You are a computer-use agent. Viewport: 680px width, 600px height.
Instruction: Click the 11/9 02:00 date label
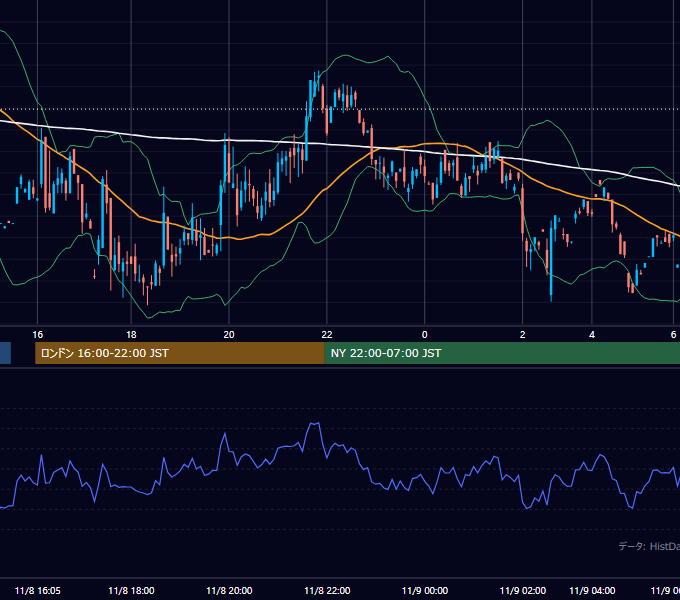click(x=523, y=590)
